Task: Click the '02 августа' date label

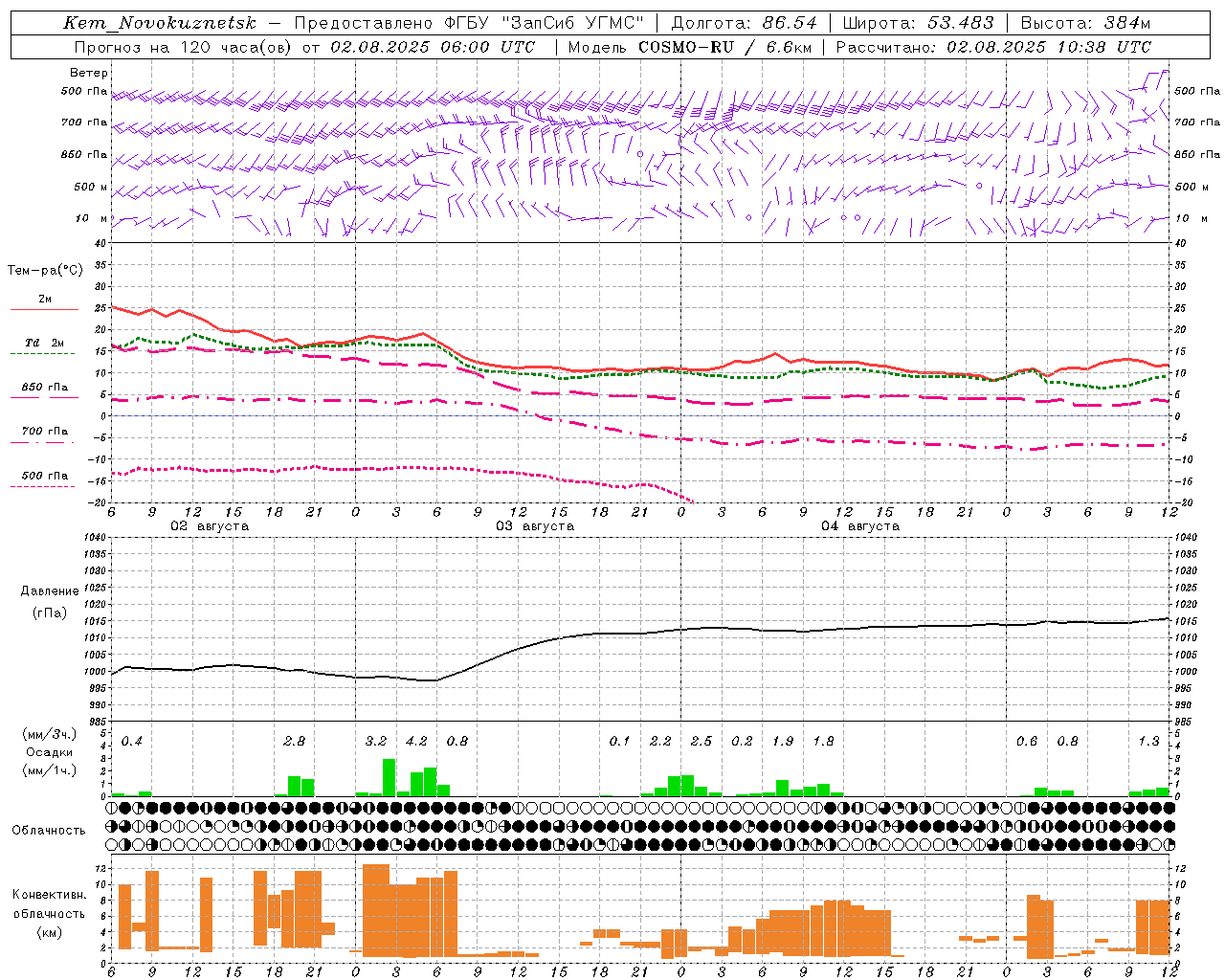Action: point(210,526)
